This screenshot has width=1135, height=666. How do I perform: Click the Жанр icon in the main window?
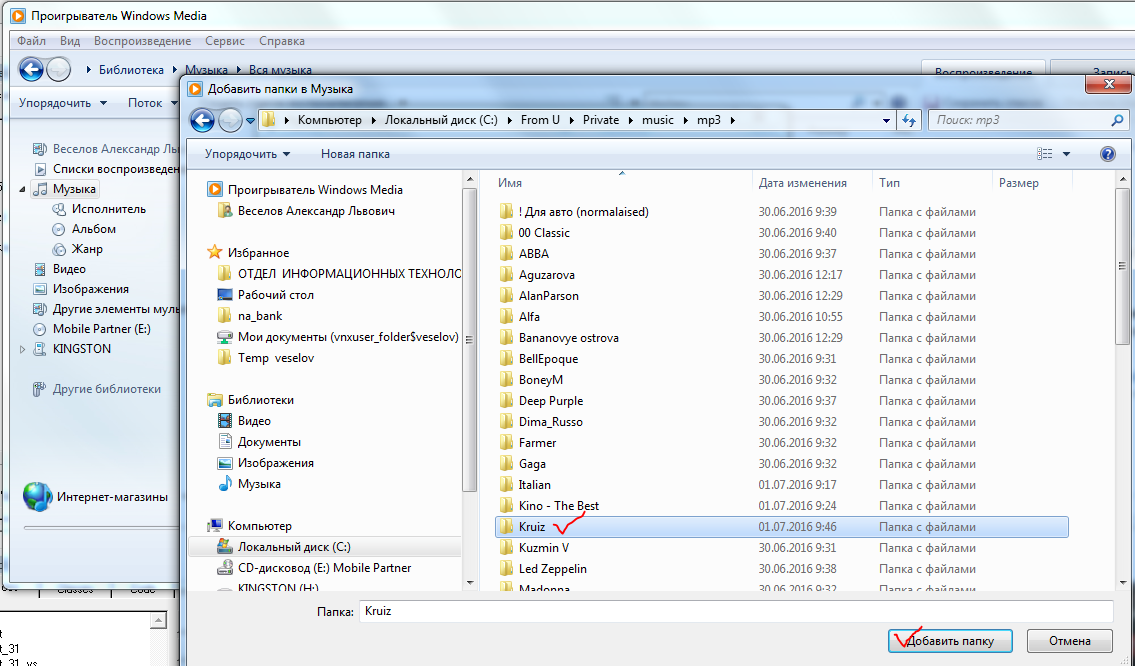59,249
